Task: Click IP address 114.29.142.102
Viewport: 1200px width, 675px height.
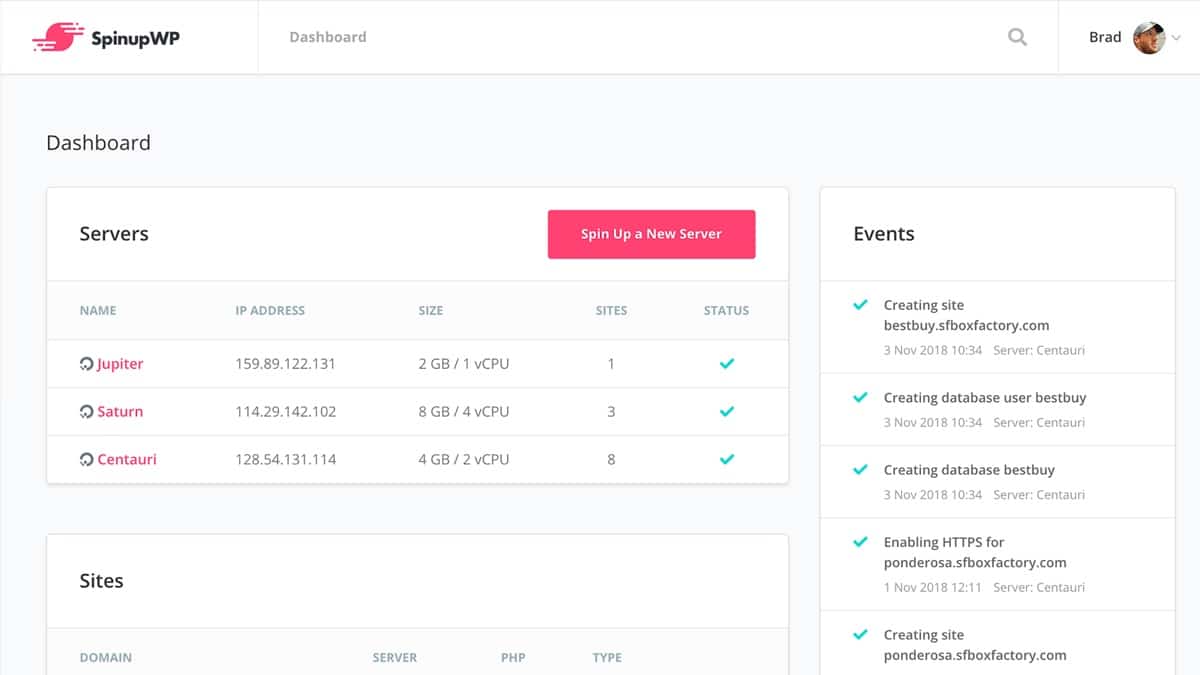Action: pos(285,412)
